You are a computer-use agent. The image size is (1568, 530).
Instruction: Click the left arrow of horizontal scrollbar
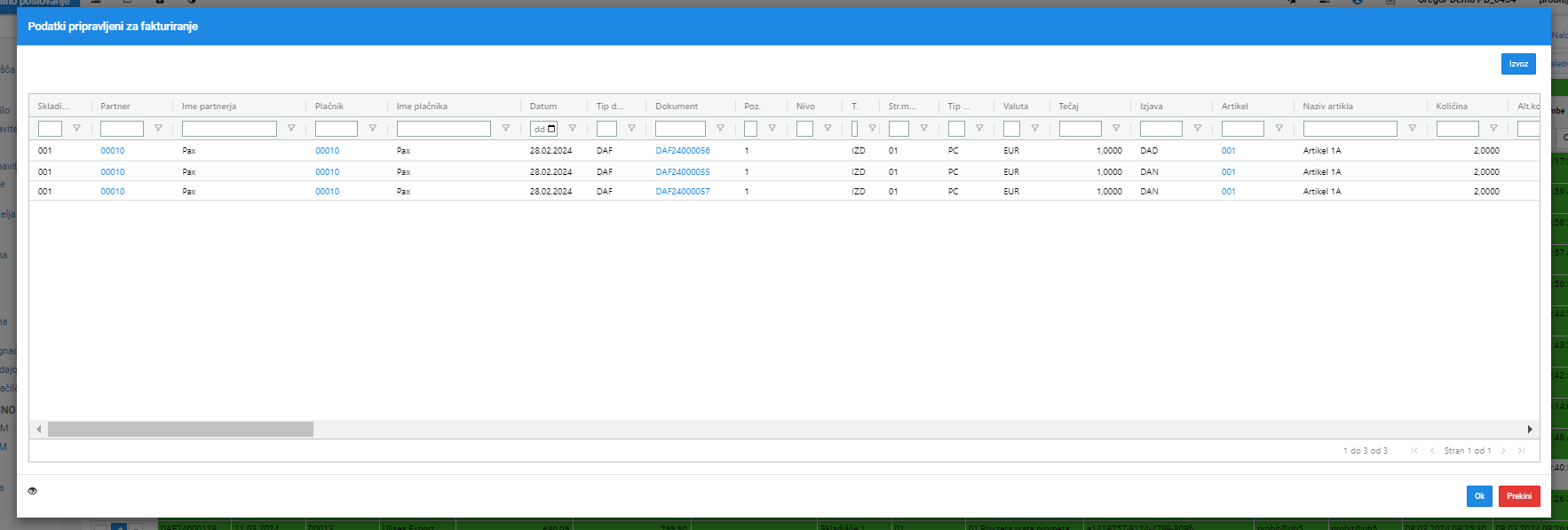[38, 430]
